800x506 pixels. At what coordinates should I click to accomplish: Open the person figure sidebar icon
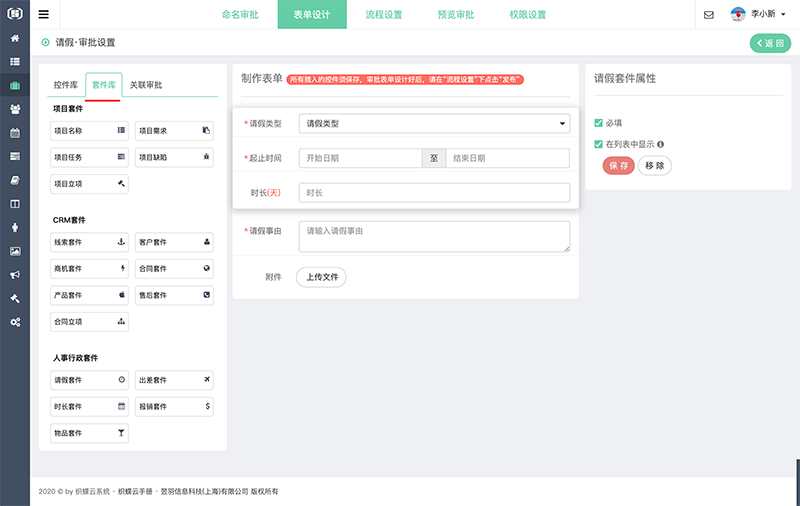click(x=15, y=227)
